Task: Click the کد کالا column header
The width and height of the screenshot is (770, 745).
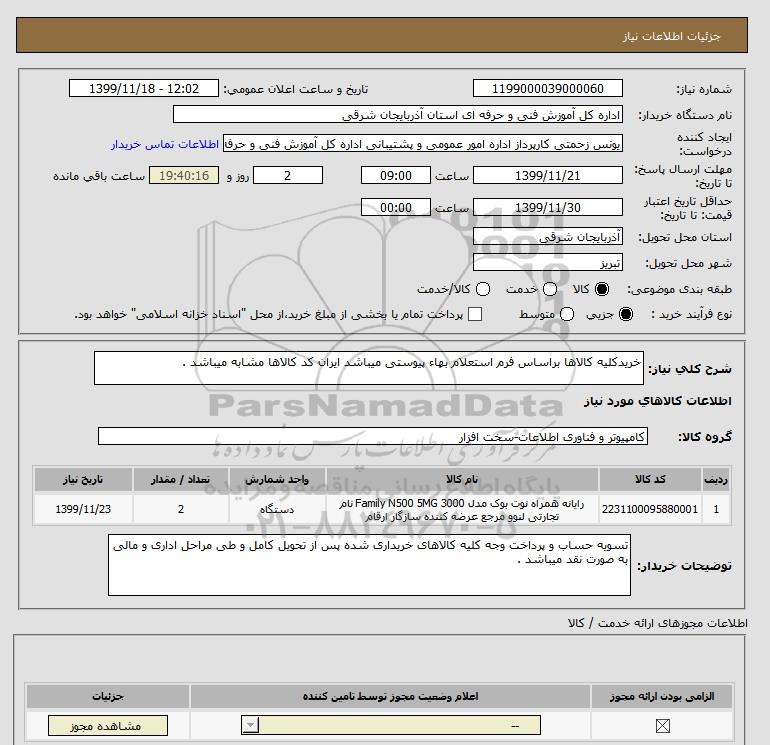Action: pos(650,479)
